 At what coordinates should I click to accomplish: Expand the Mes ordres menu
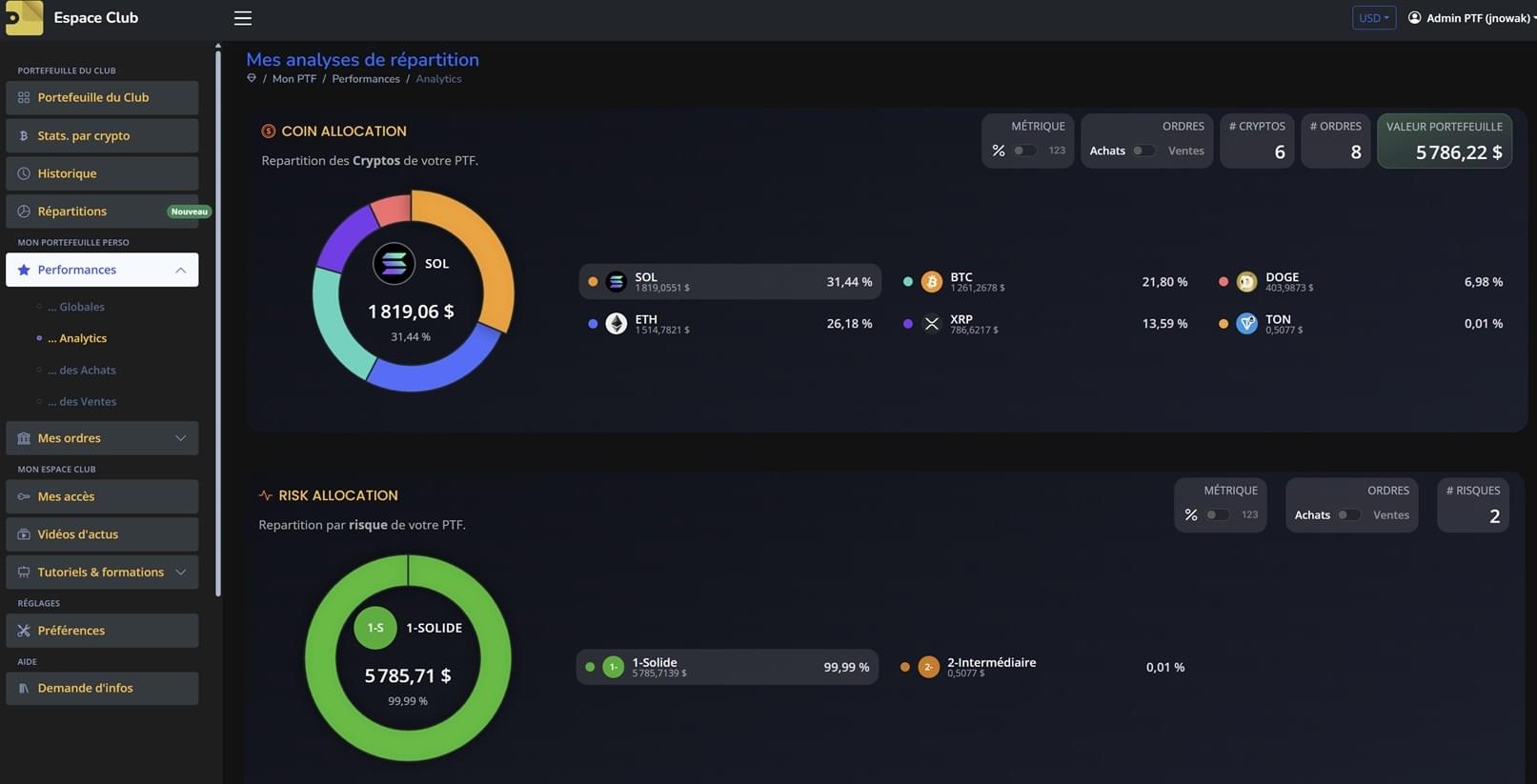[102, 438]
